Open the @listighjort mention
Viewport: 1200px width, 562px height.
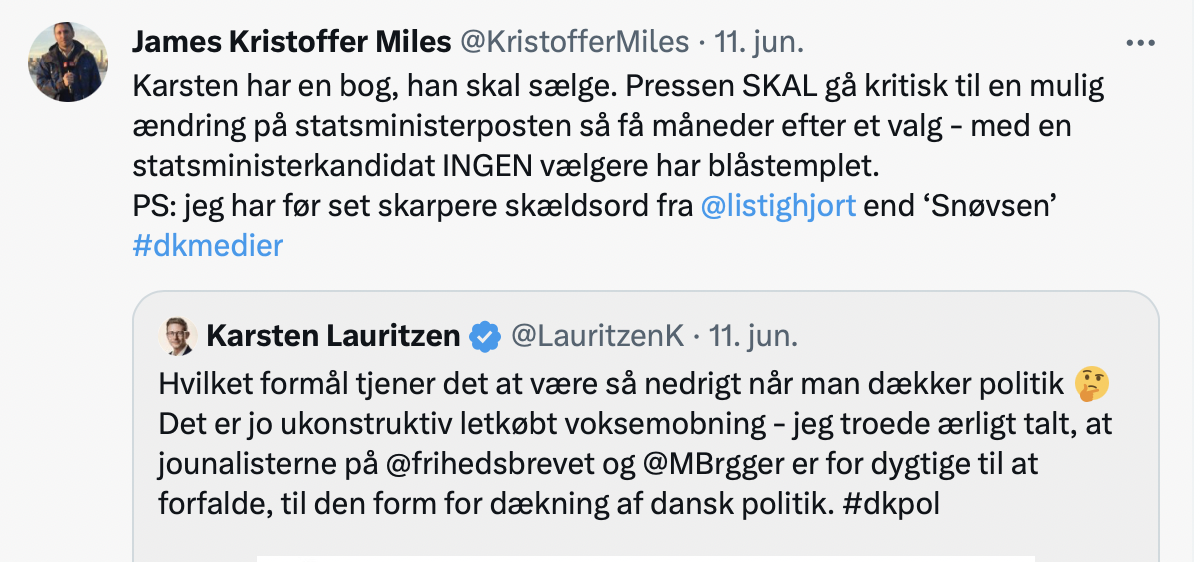[778, 206]
